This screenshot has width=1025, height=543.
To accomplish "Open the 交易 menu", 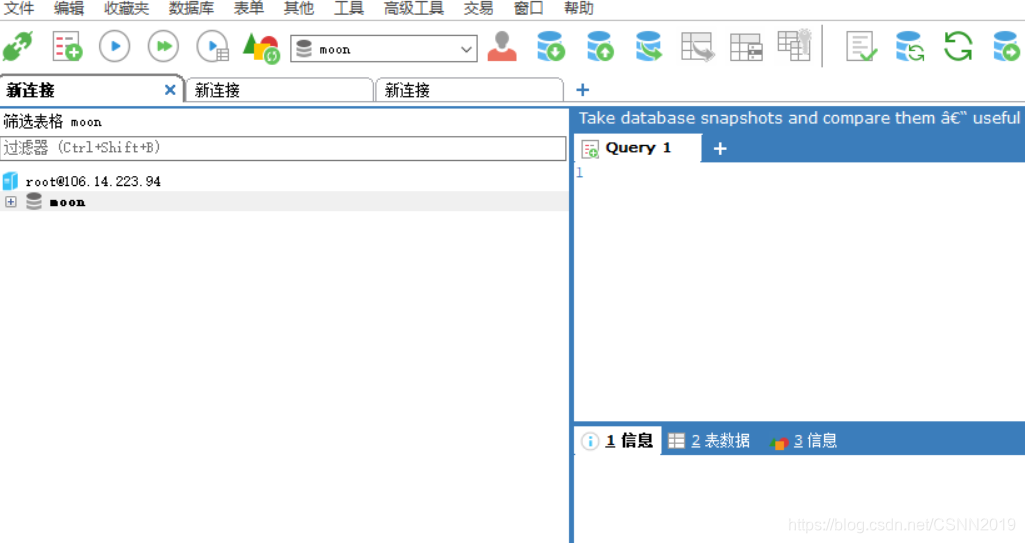I will coord(478,8).
